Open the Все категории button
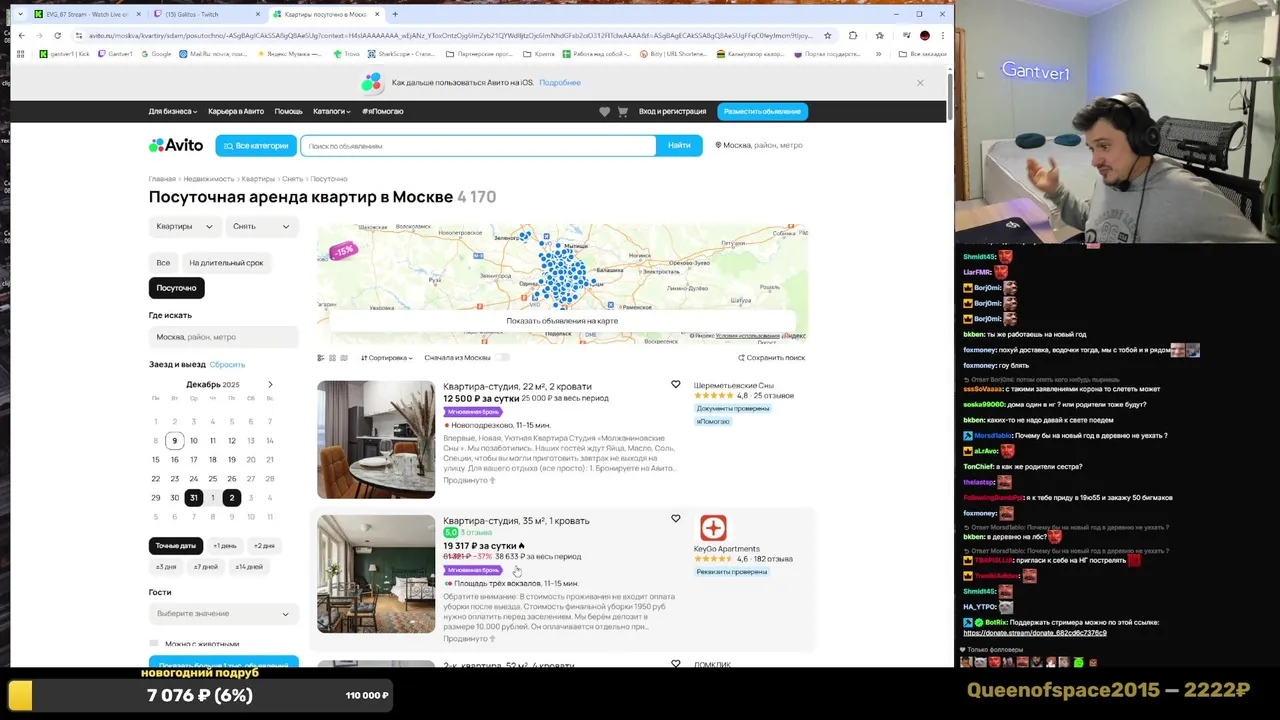 [x=256, y=145]
